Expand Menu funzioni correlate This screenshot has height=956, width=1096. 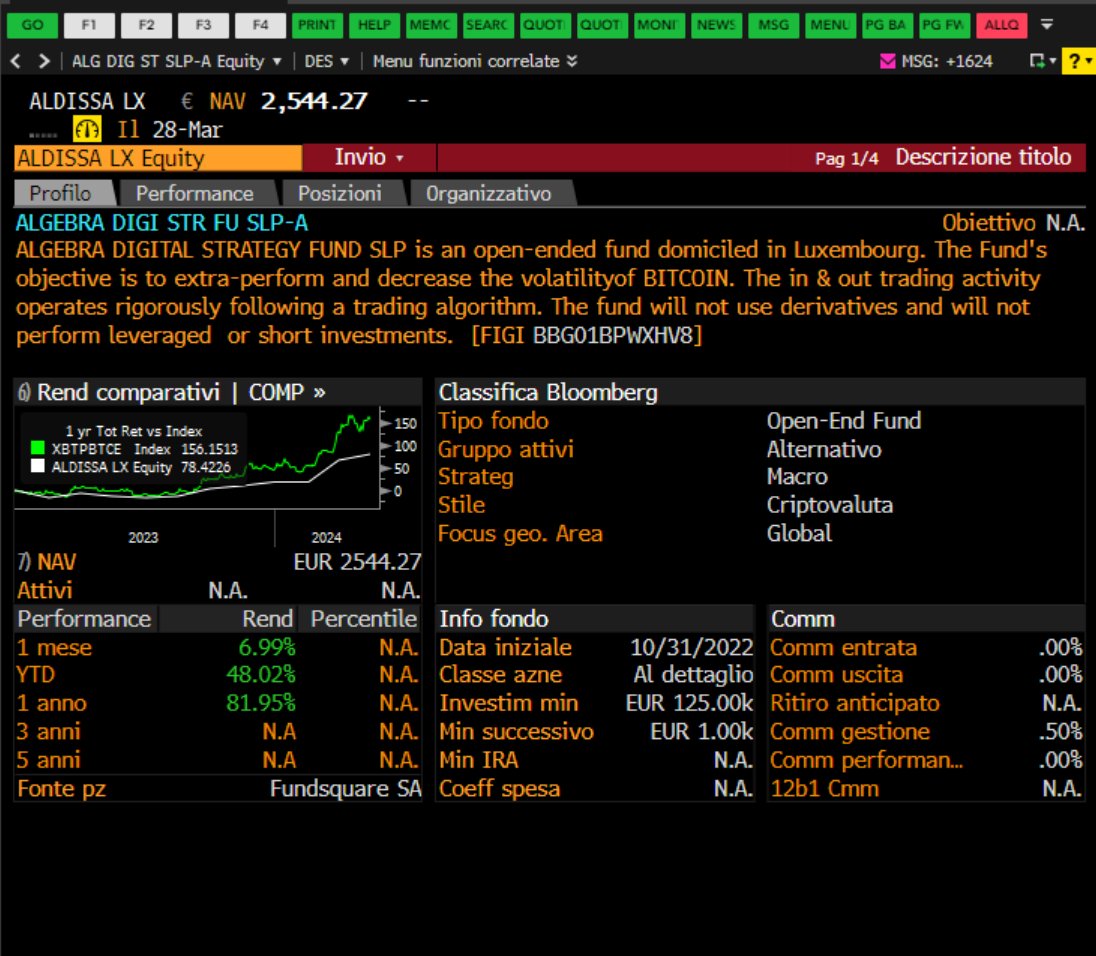475,61
